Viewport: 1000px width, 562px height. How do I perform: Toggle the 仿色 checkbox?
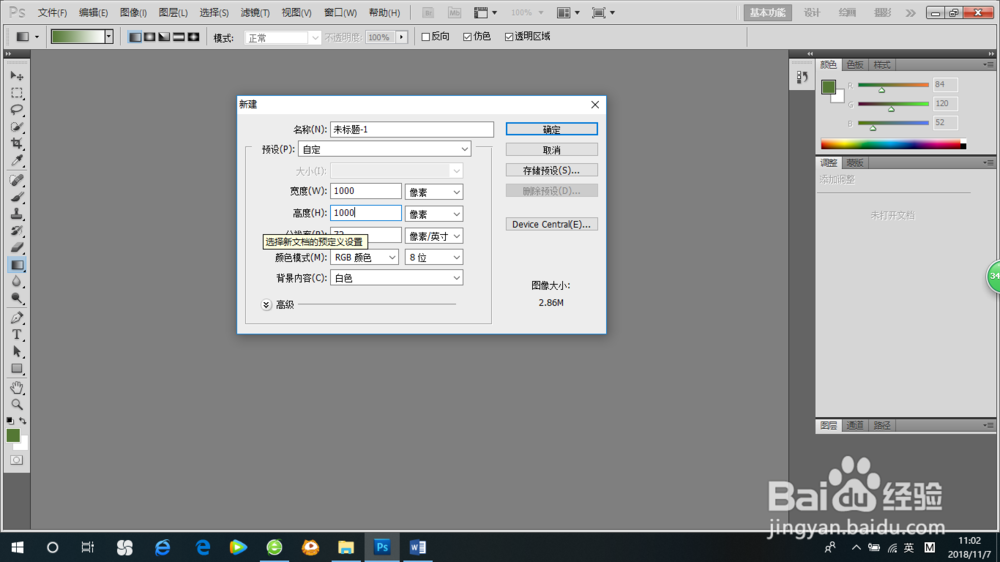point(467,37)
